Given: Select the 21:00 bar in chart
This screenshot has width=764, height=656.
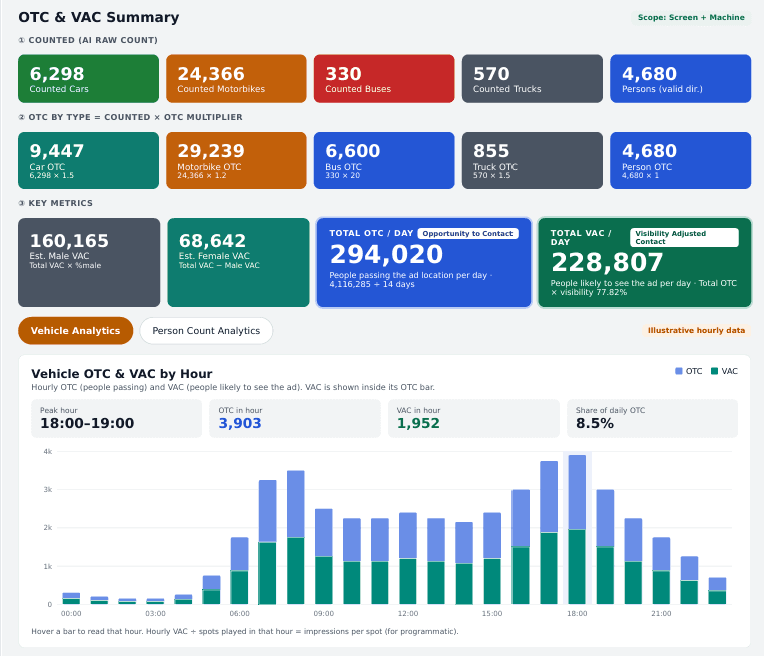Looking at the screenshot, I should tap(661, 571).
